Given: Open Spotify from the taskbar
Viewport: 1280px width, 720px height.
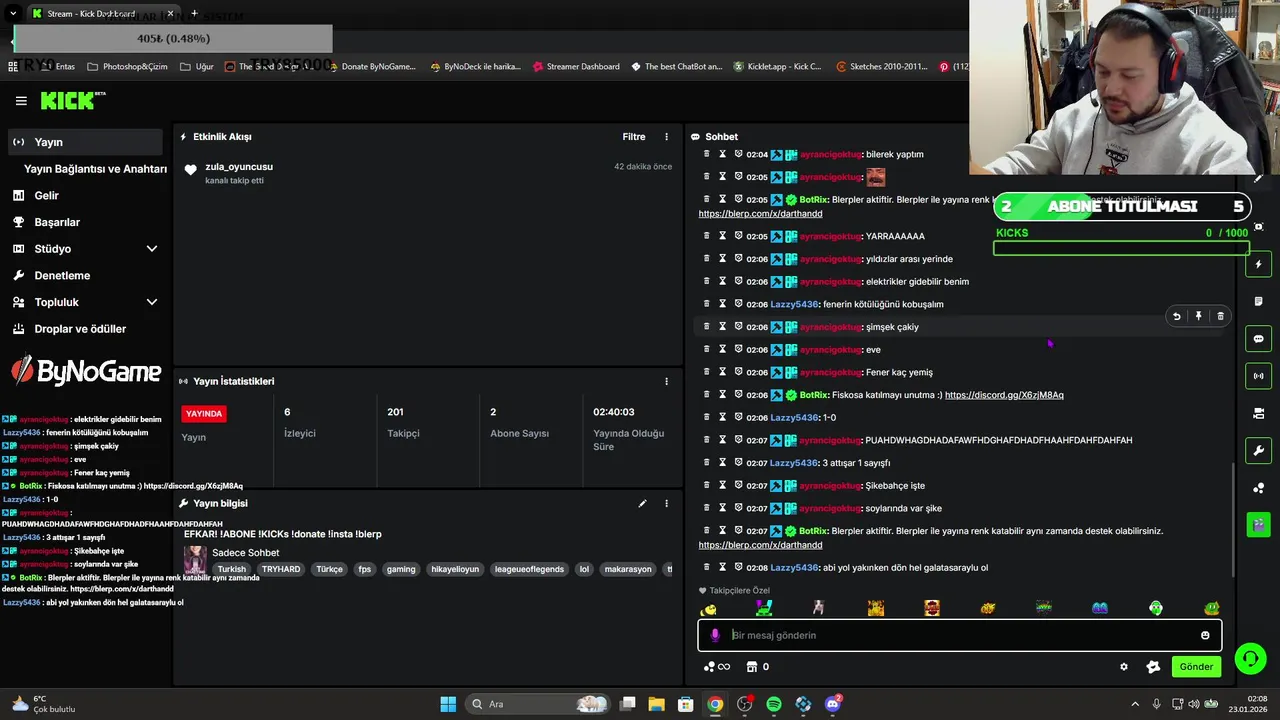Looking at the screenshot, I should [774, 704].
